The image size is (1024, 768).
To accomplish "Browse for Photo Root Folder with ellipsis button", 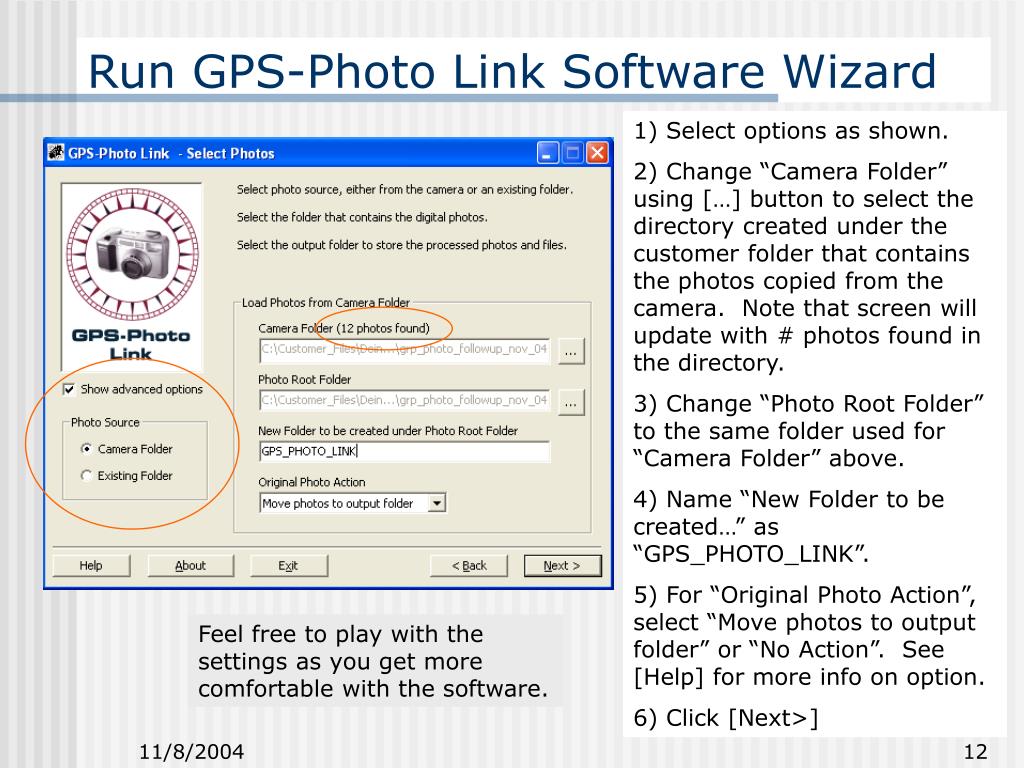I will (570, 403).
